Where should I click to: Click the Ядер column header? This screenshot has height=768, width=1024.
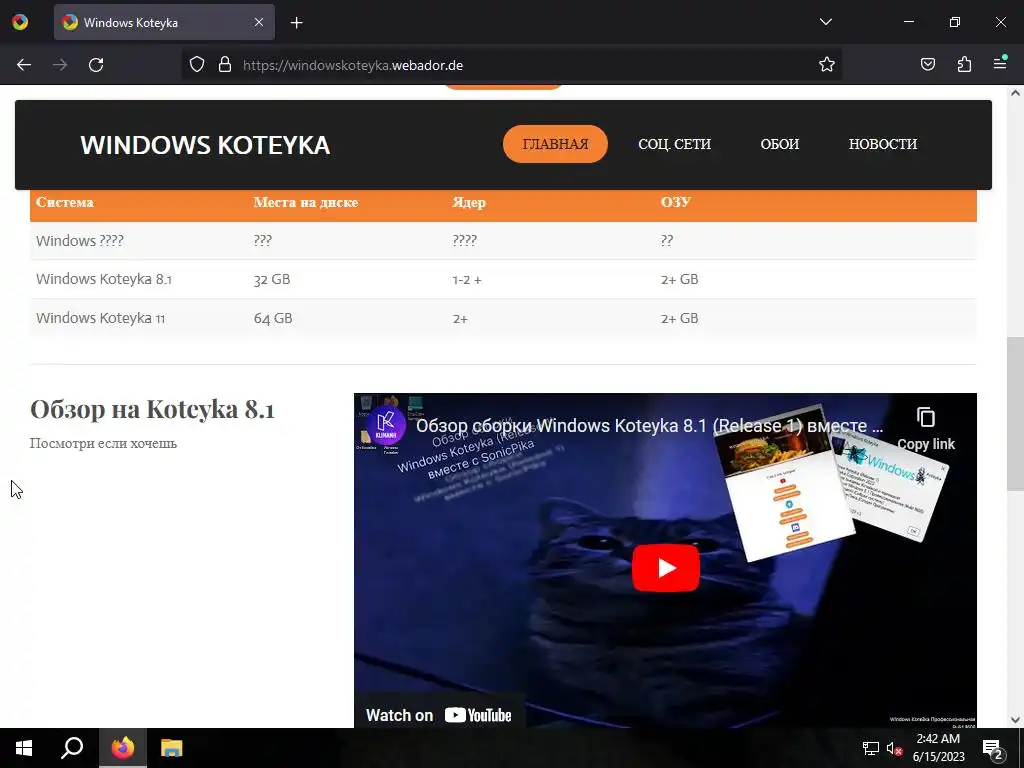[x=469, y=202]
